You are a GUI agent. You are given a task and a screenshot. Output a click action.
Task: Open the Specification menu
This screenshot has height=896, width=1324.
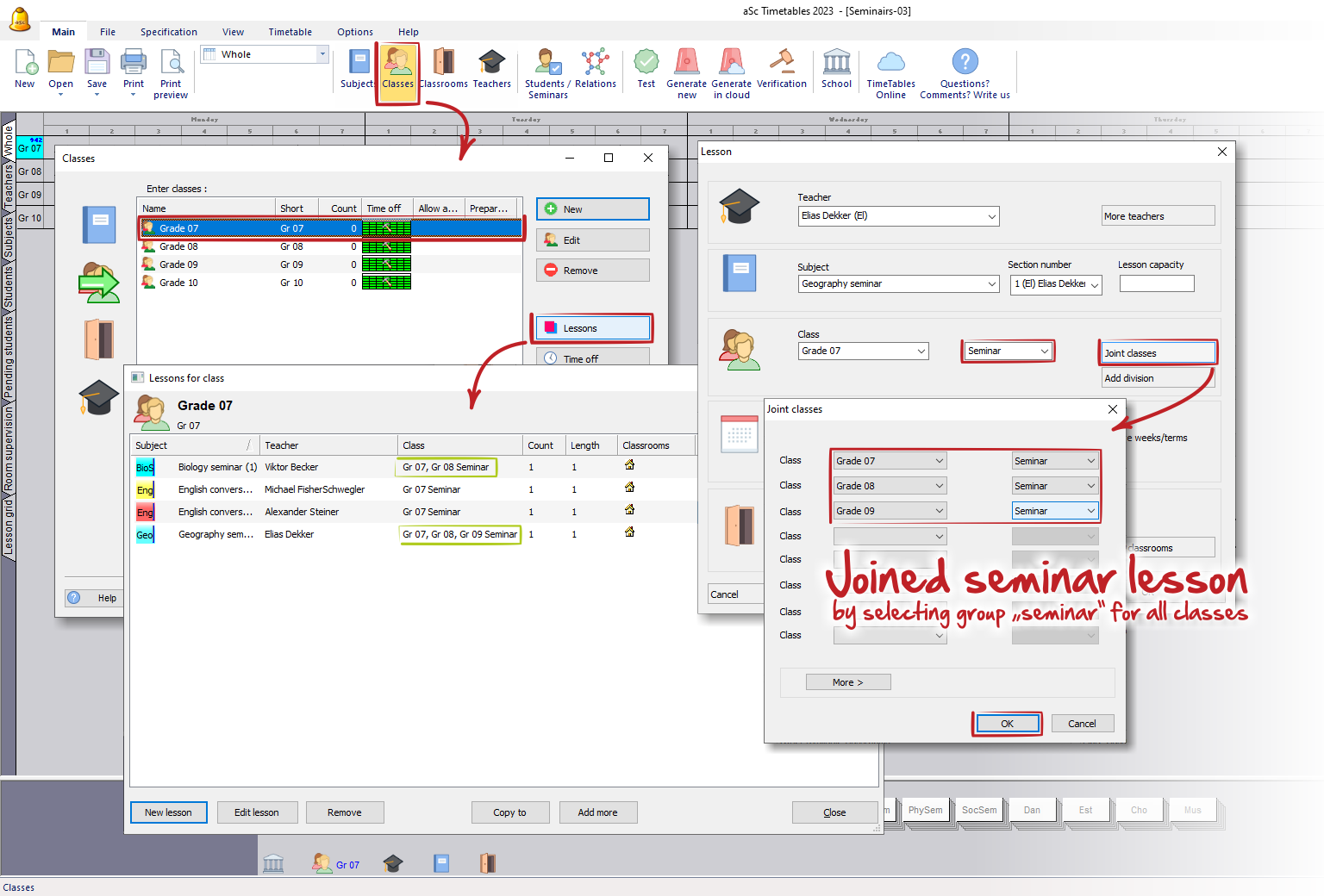(x=169, y=32)
